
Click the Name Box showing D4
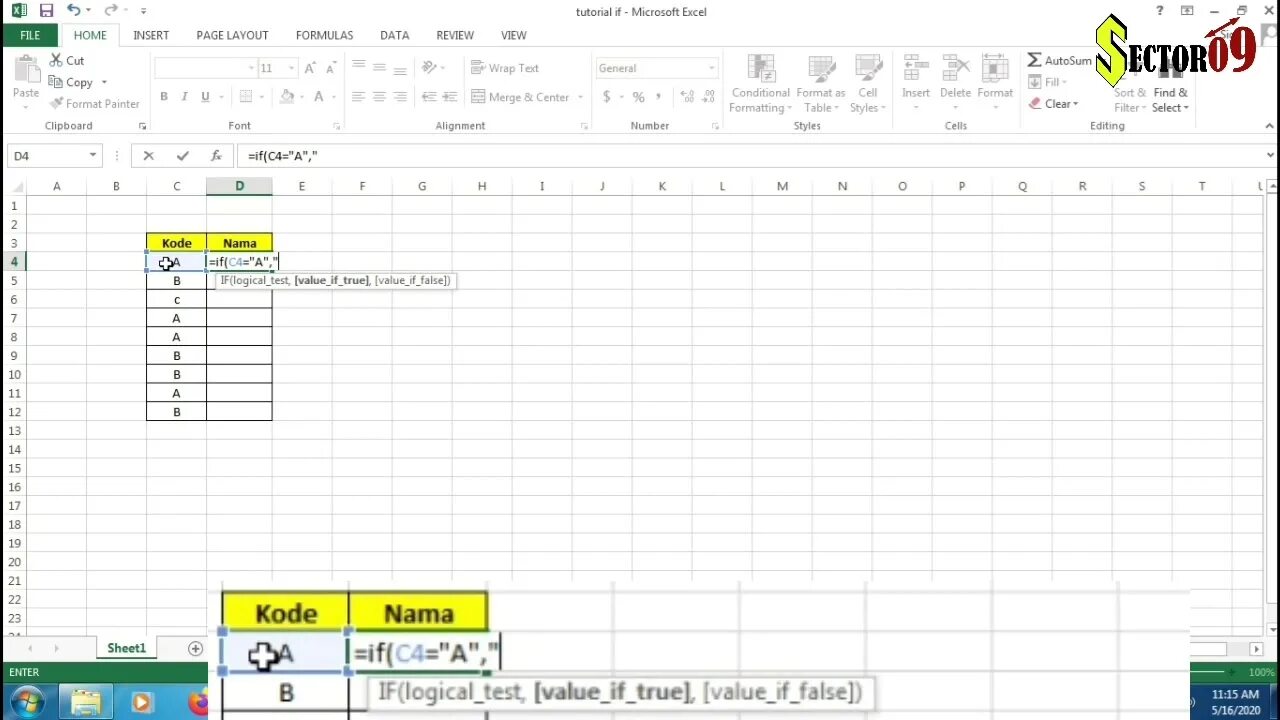47,156
